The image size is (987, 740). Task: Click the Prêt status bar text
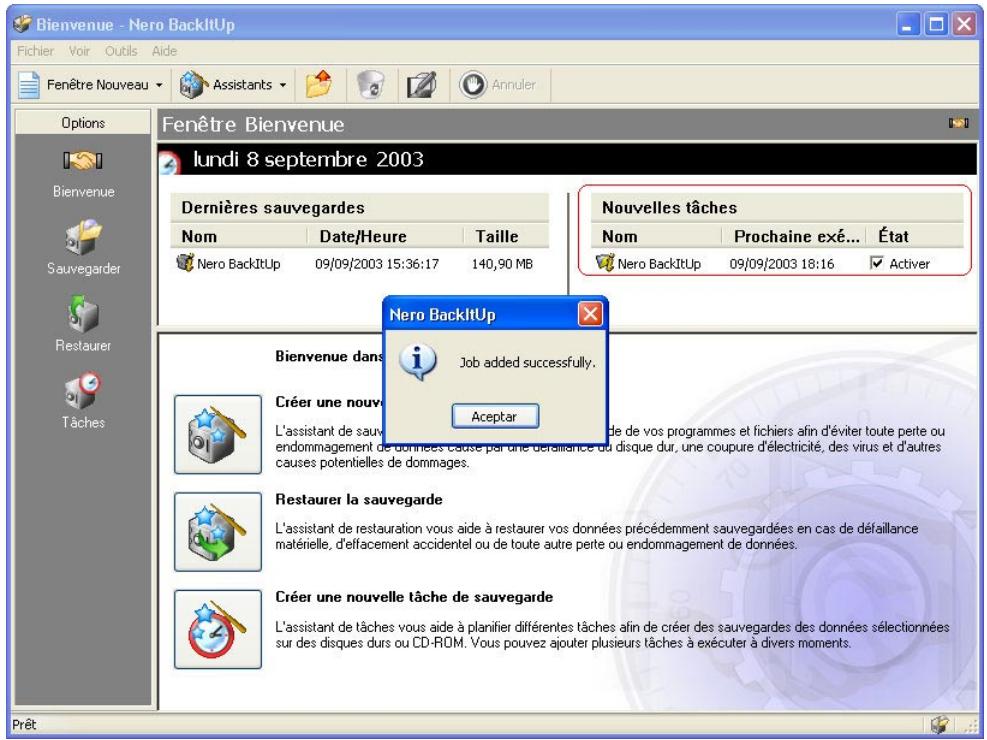(x=25, y=724)
